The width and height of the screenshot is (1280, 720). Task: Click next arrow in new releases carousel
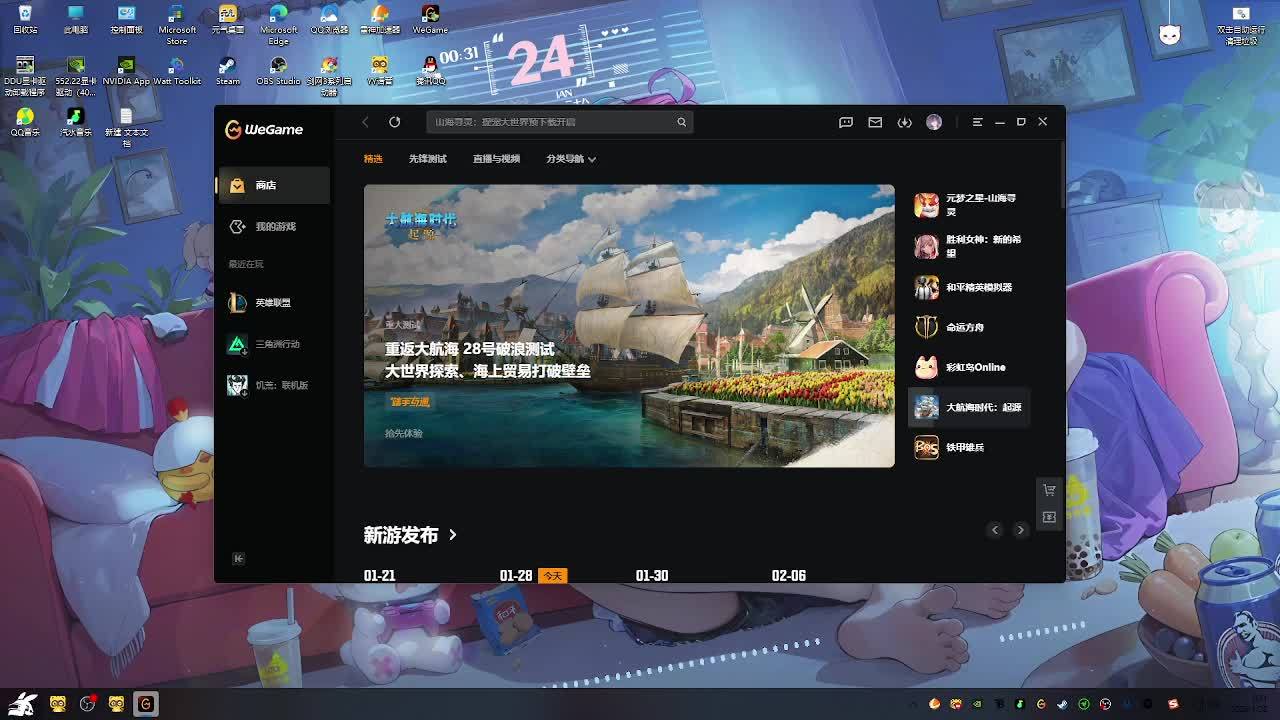point(1020,530)
